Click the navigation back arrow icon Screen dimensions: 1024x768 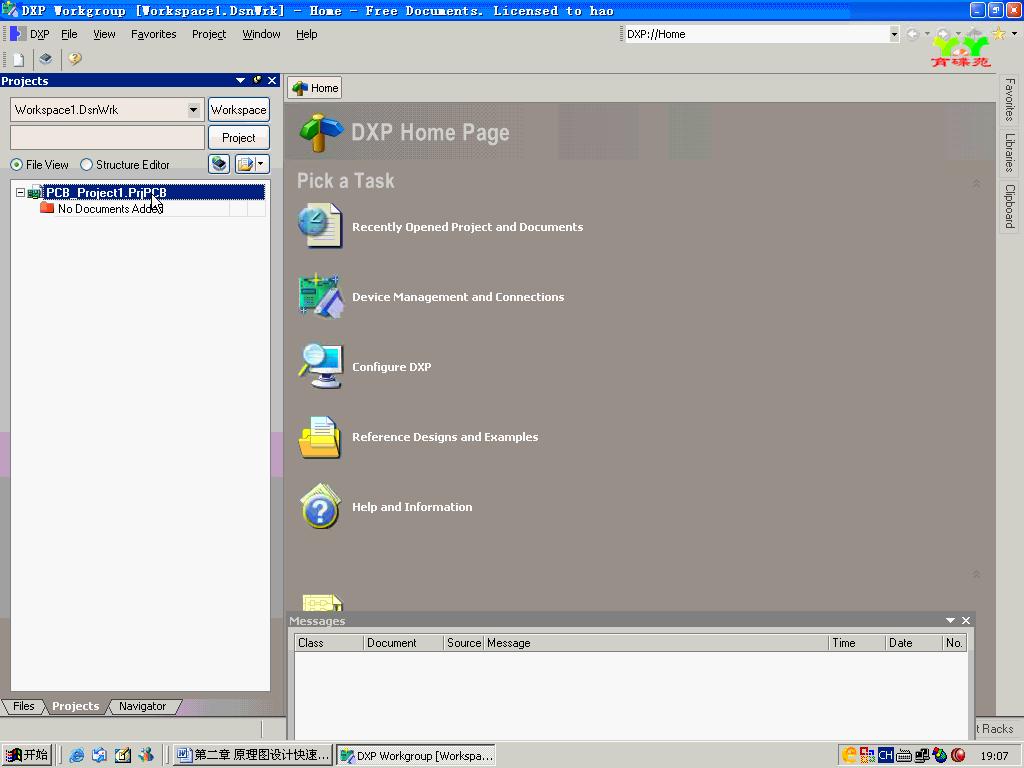[x=913, y=34]
